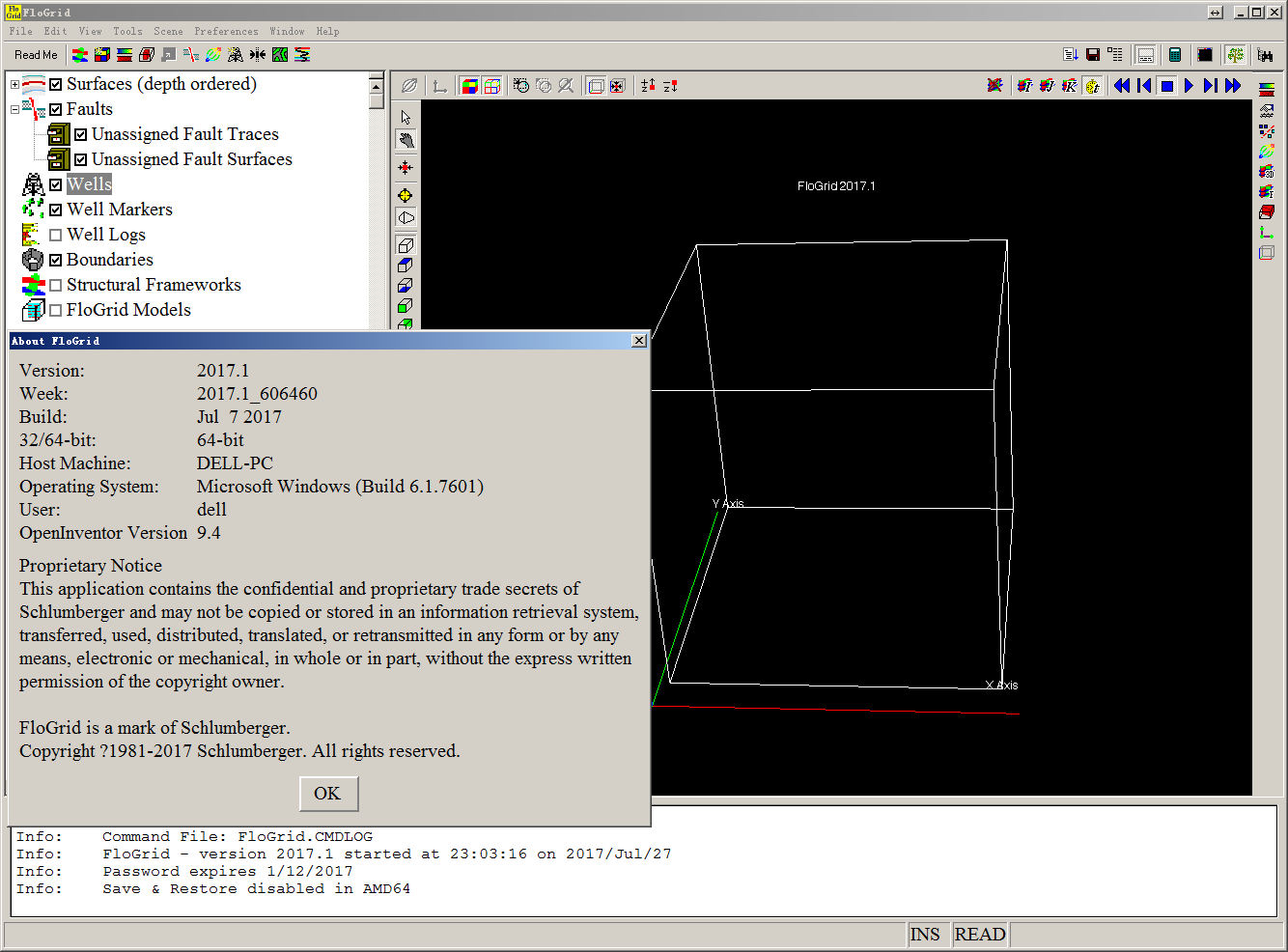Toggle the green tree view icon

[x=1235, y=55]
